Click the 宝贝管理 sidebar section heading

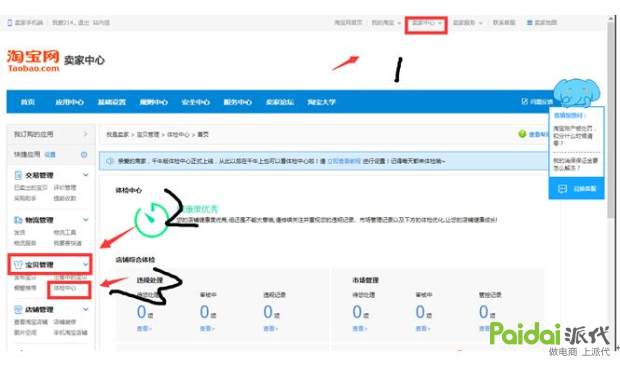point(39,265)
